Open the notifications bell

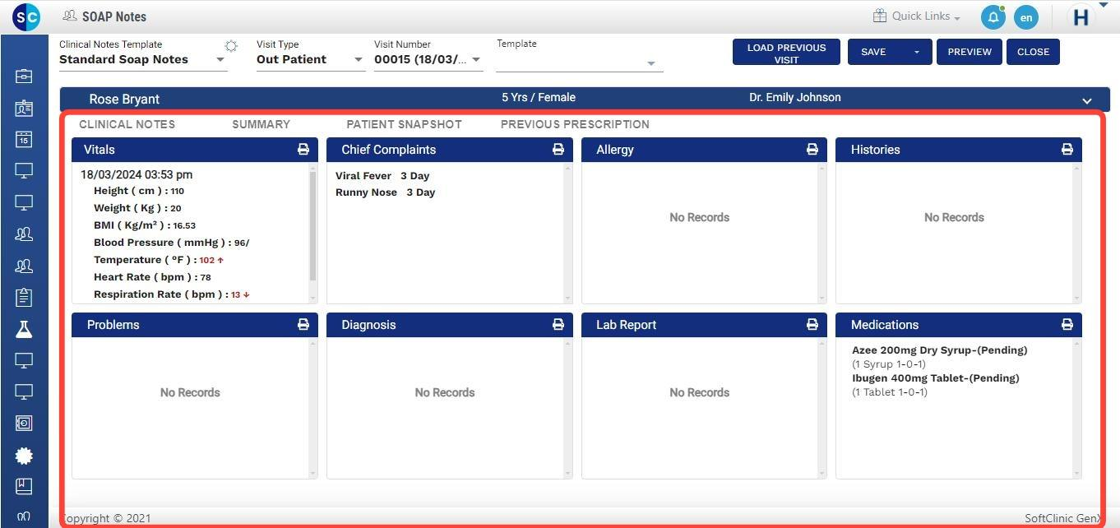coord(992,17)
